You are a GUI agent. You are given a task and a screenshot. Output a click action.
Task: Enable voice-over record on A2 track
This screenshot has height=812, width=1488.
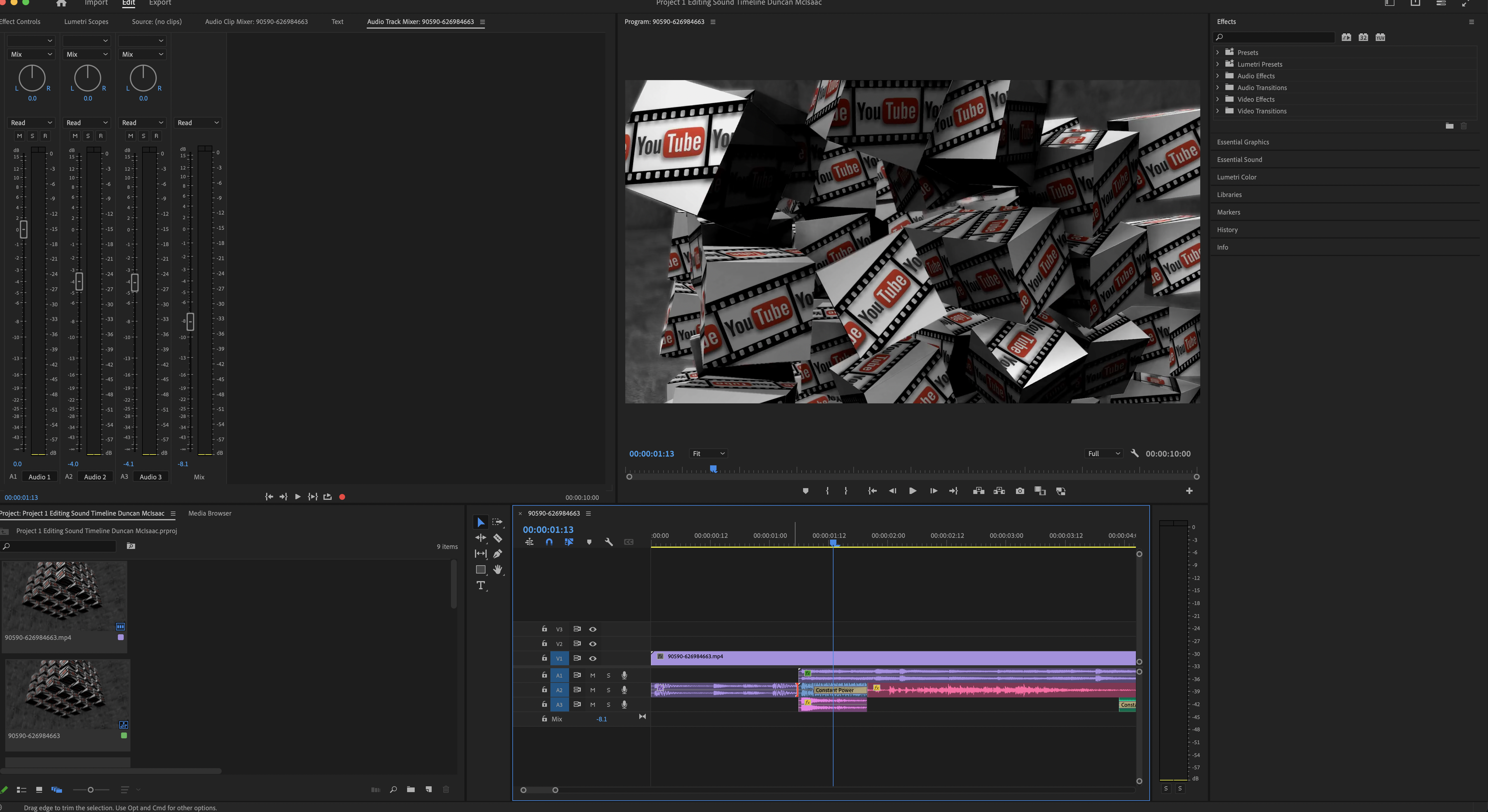(624, 690)
